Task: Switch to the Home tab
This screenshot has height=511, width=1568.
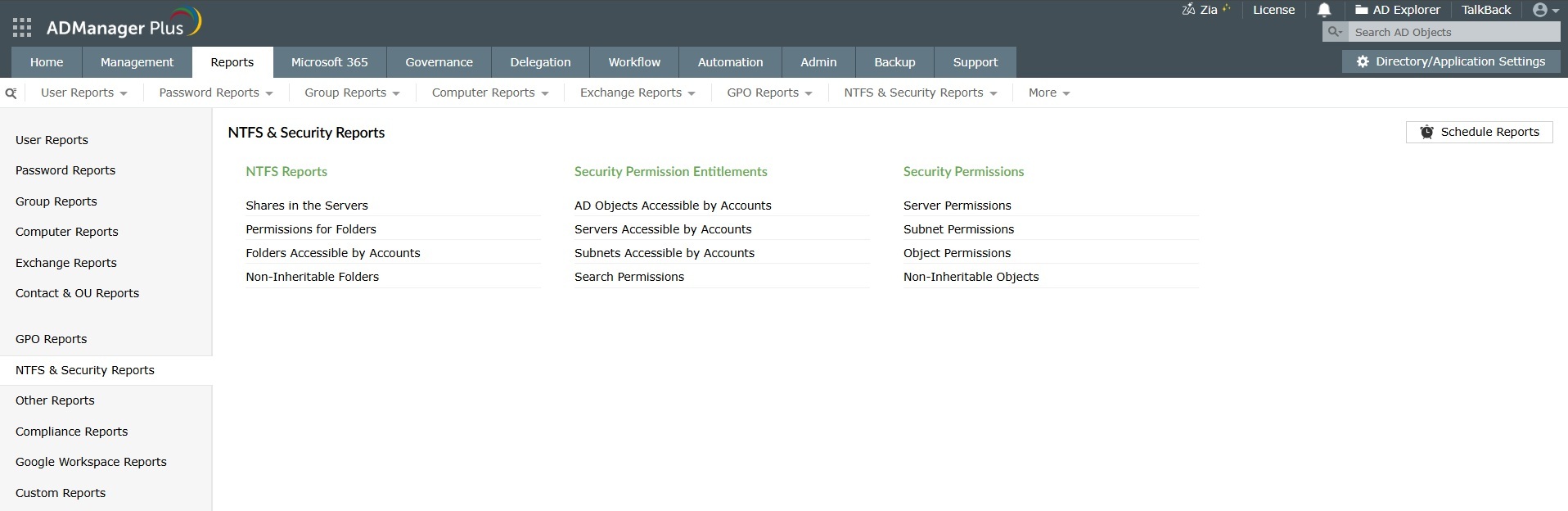Action: tap(47, 62)
